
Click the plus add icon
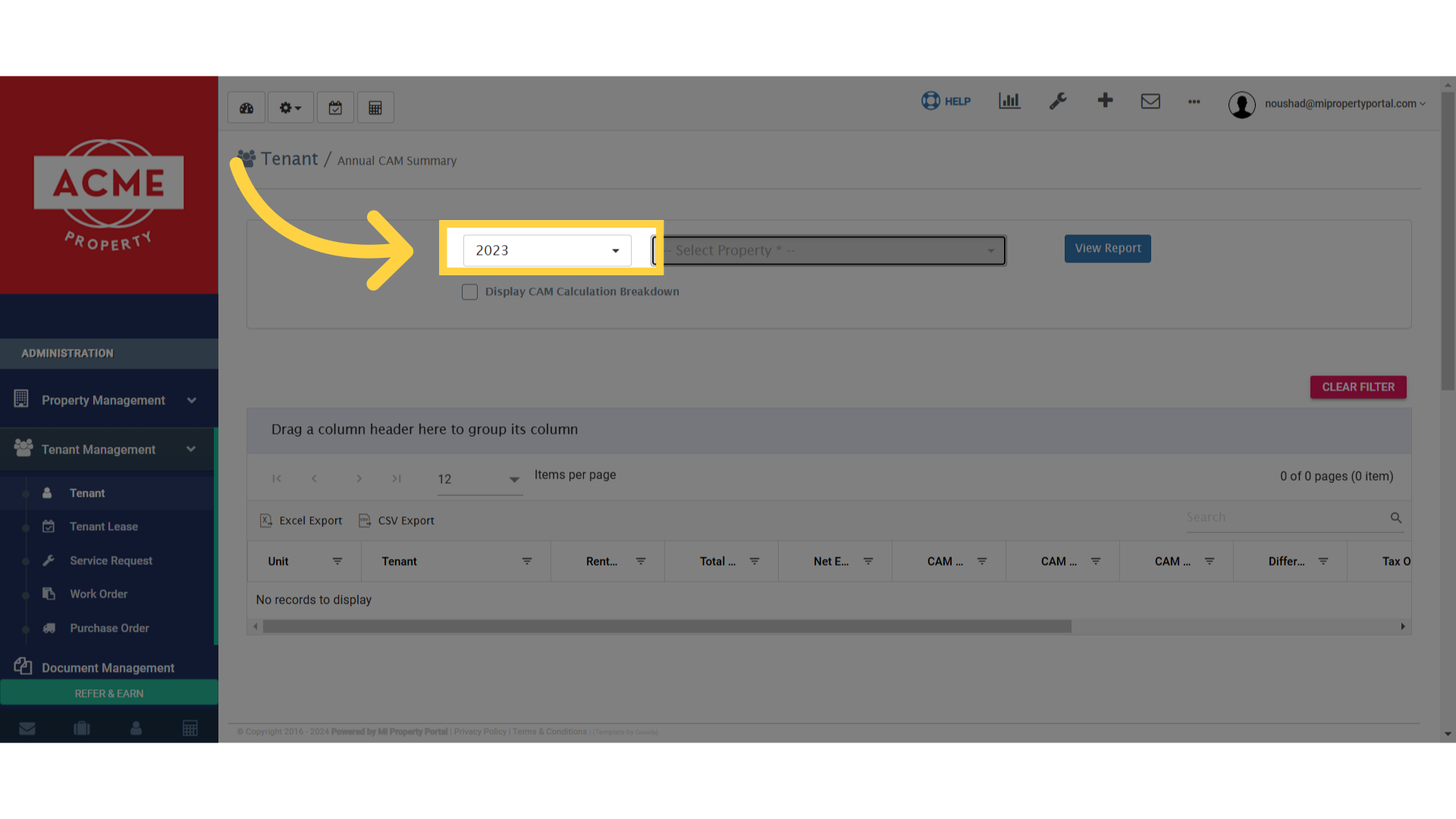pyautogui.click(x=1105, y=100)
